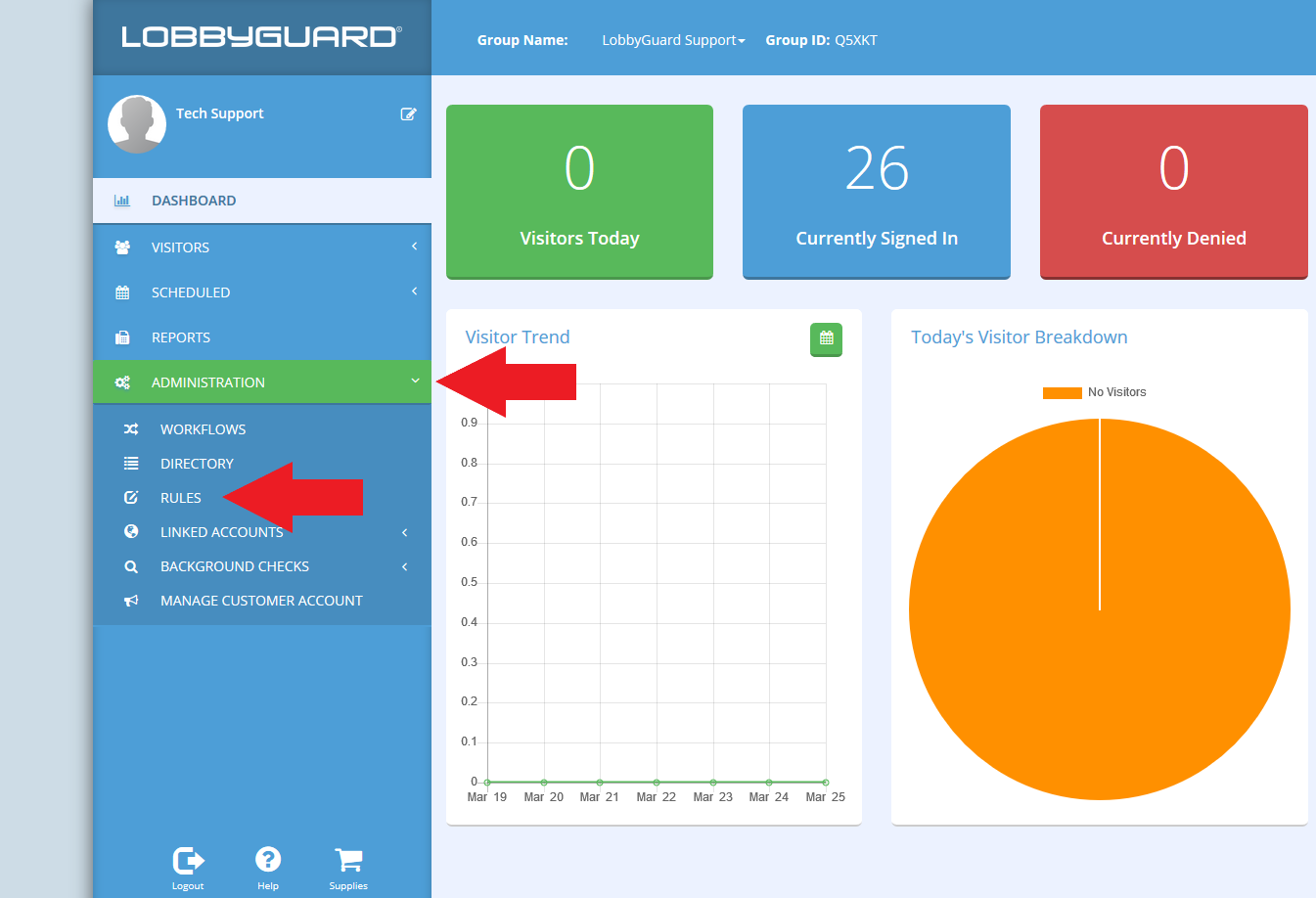Click the Today's Visitor Breakdown title

[1020, 337]
